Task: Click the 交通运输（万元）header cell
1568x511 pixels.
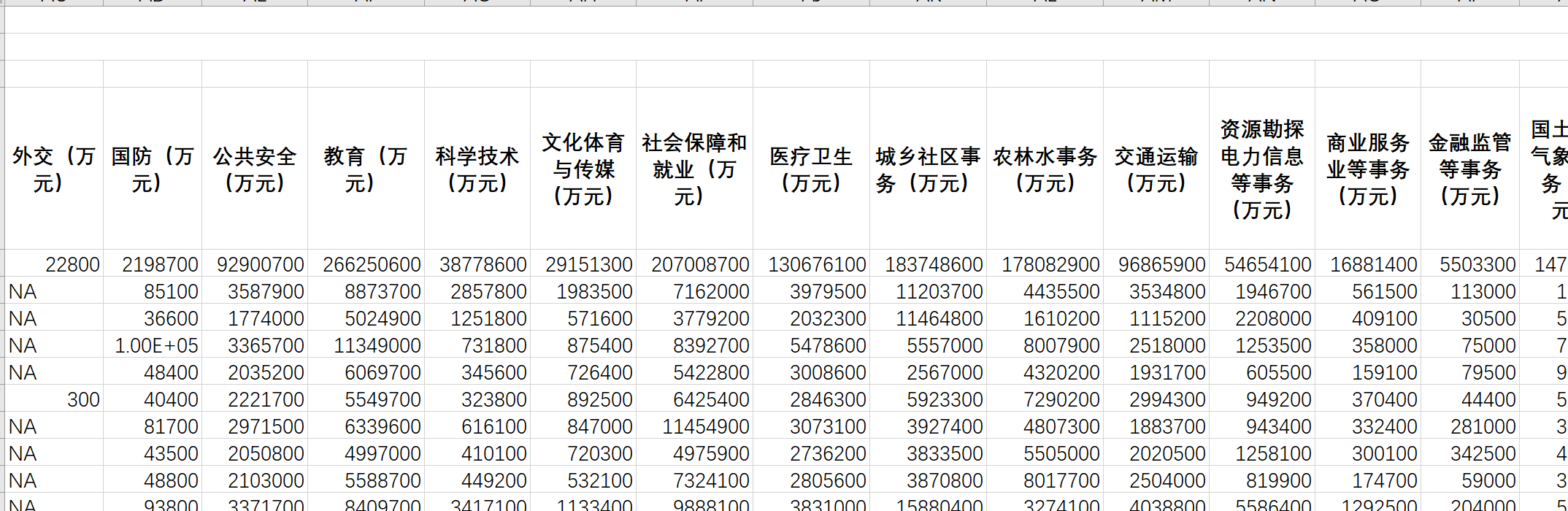Action: (x=1156, y=169)
